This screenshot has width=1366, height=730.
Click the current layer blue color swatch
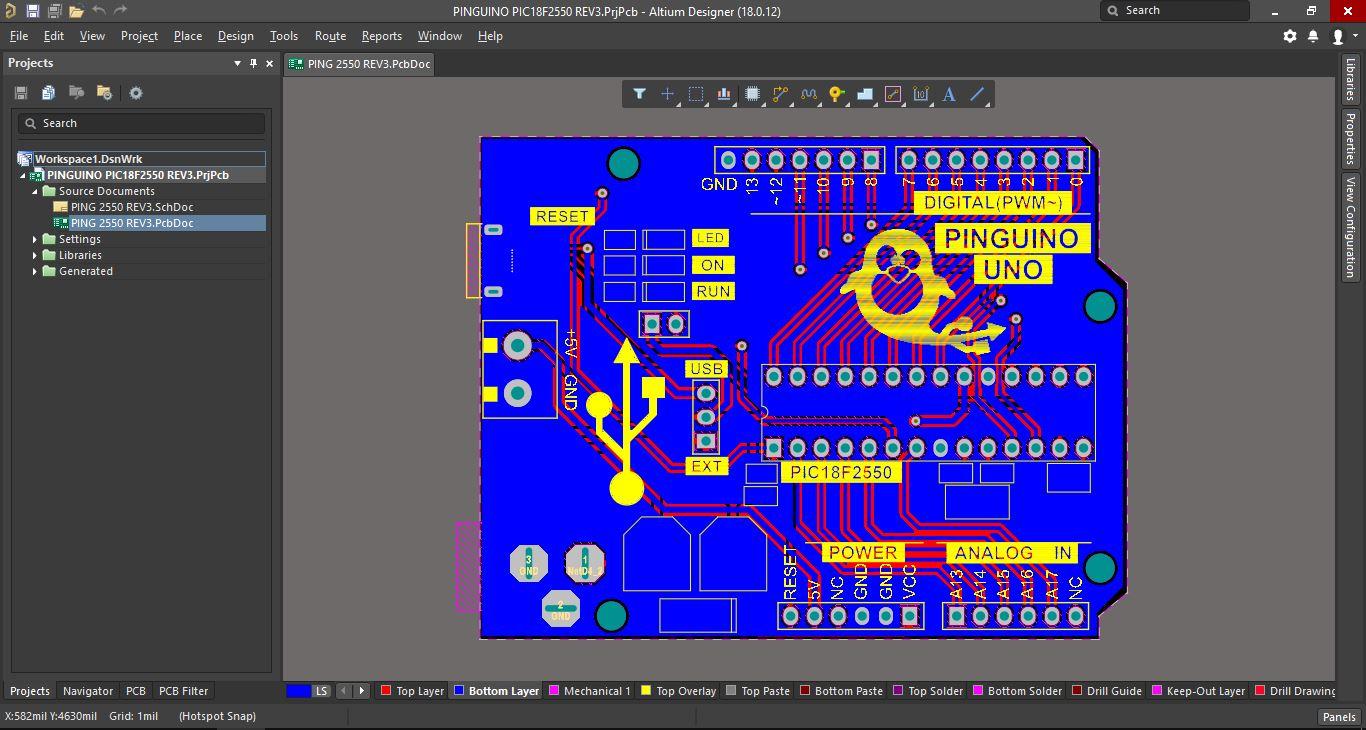(x=298, y=691)
